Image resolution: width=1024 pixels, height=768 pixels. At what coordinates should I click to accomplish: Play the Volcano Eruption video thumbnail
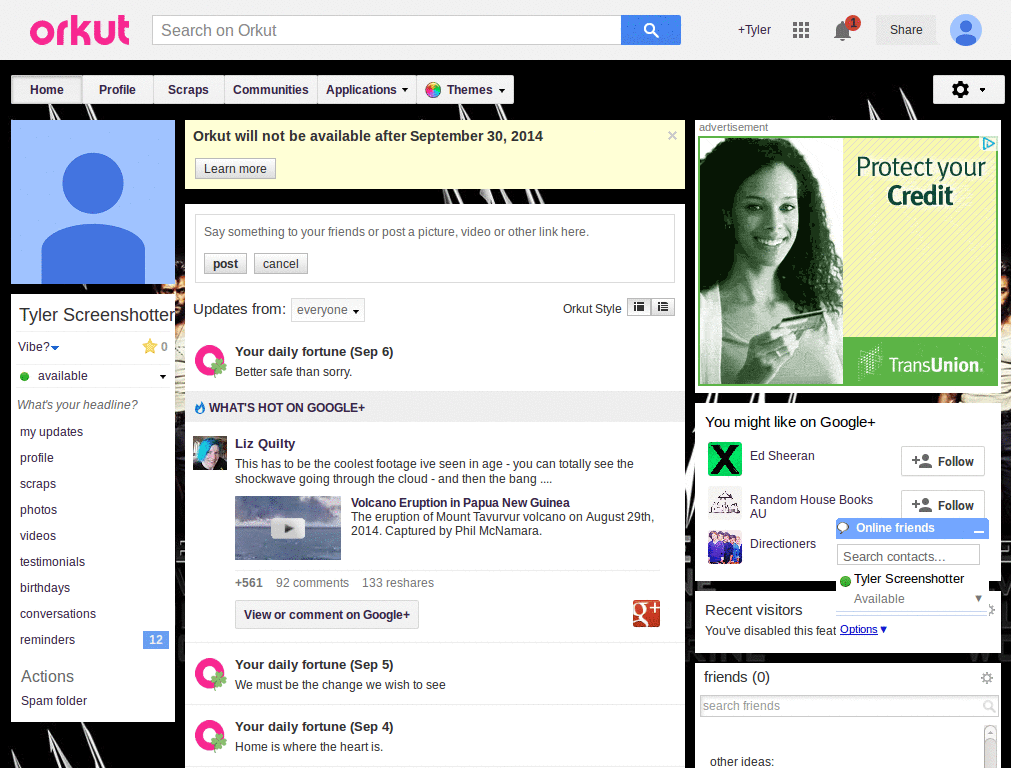[x=288, y=528]
